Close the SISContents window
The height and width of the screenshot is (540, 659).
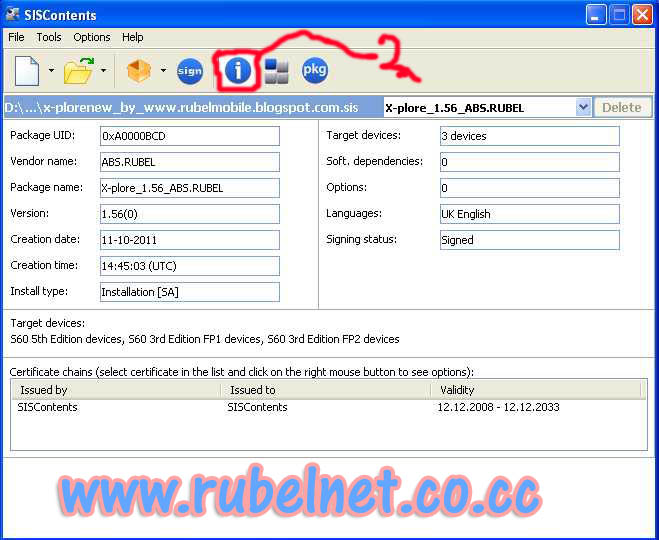tap(642, 15)
